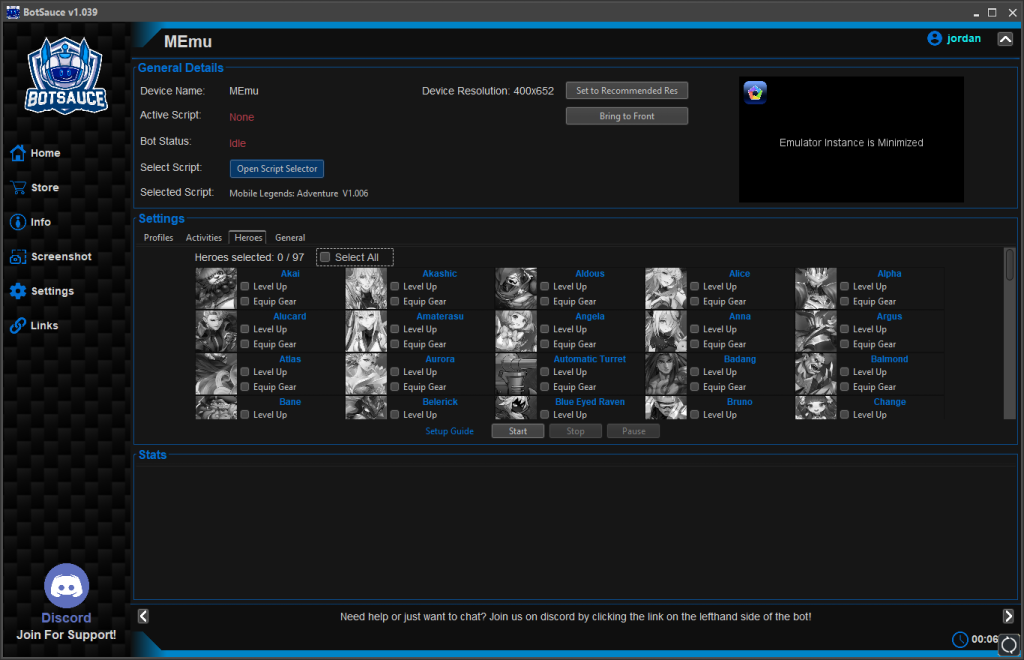Open the Links chain icon

[17, 326]
